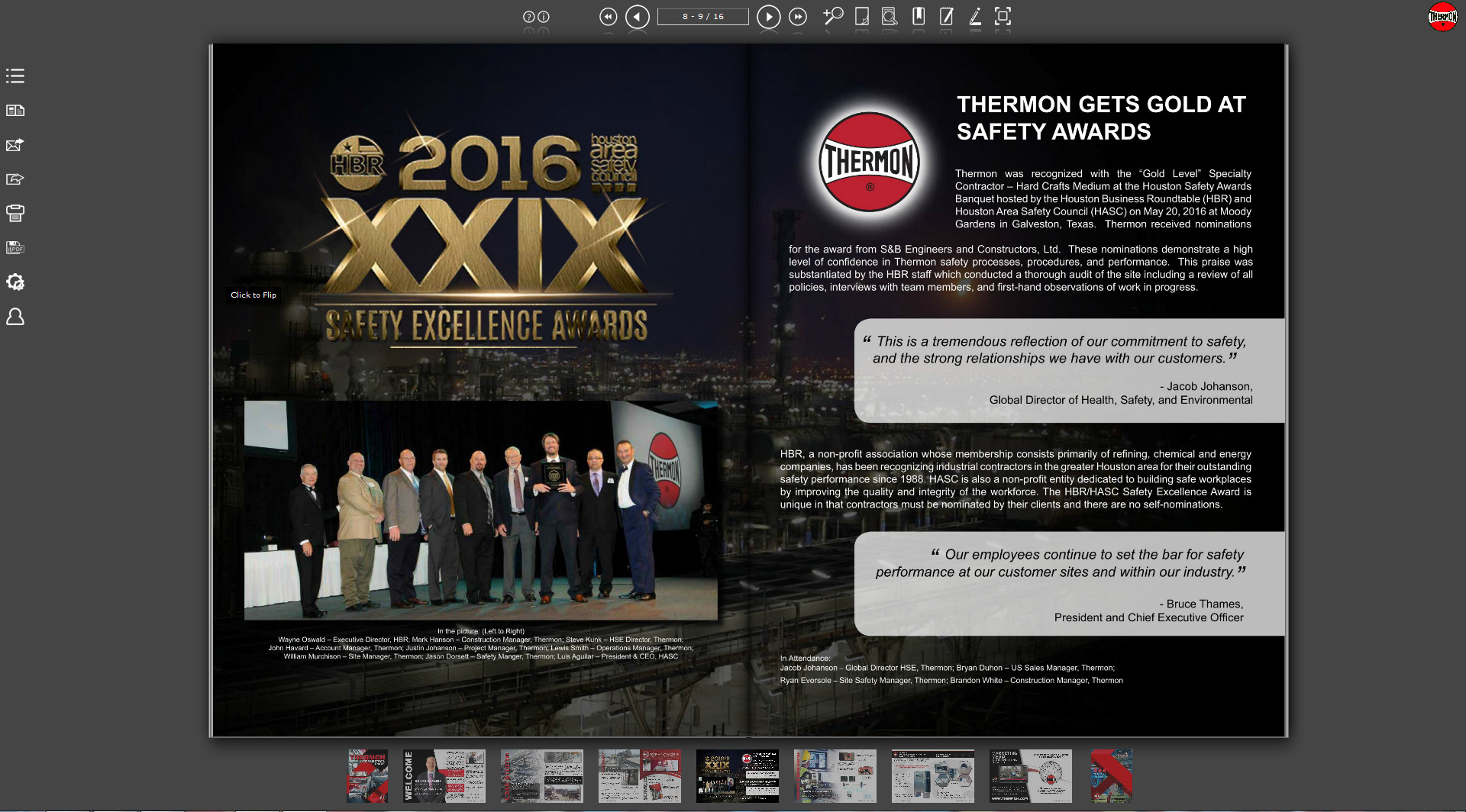Open the fourth spread thumbnail with red panel
The height and width of the screenshot is (812, 1466).
click(639, 776)
